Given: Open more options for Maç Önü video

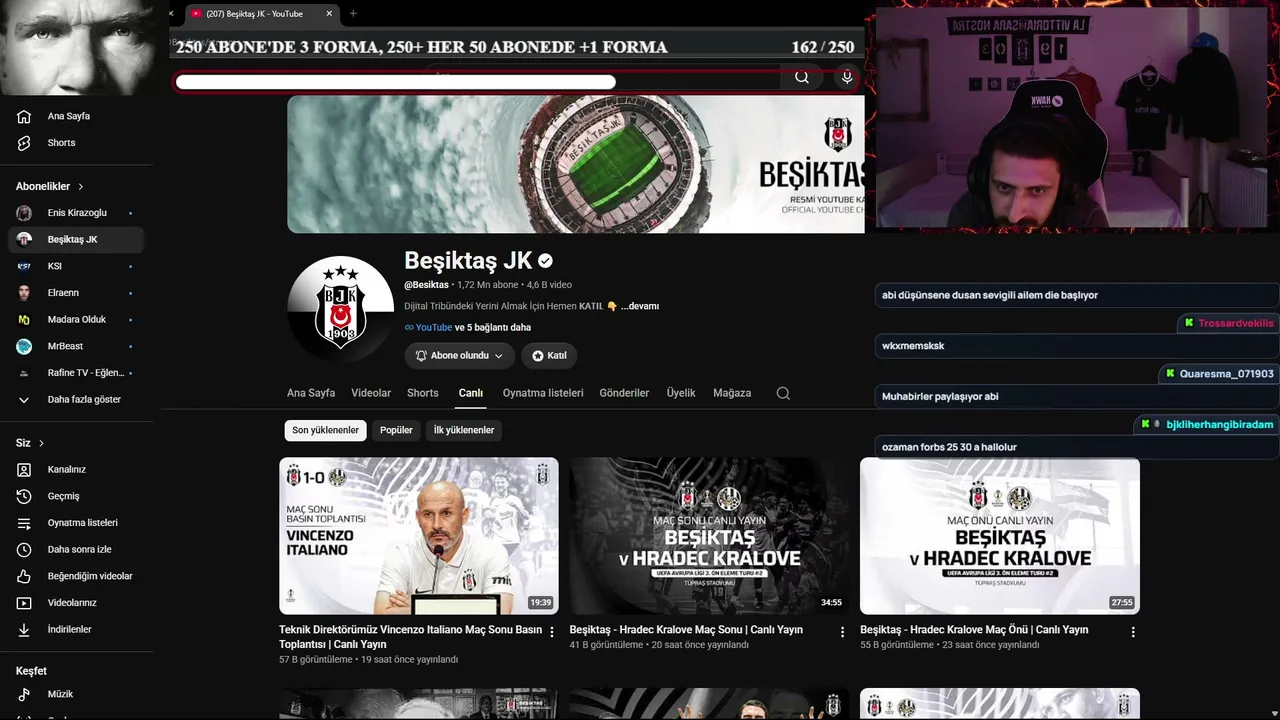Looking at the screenshot, I should coord(1133,632).
